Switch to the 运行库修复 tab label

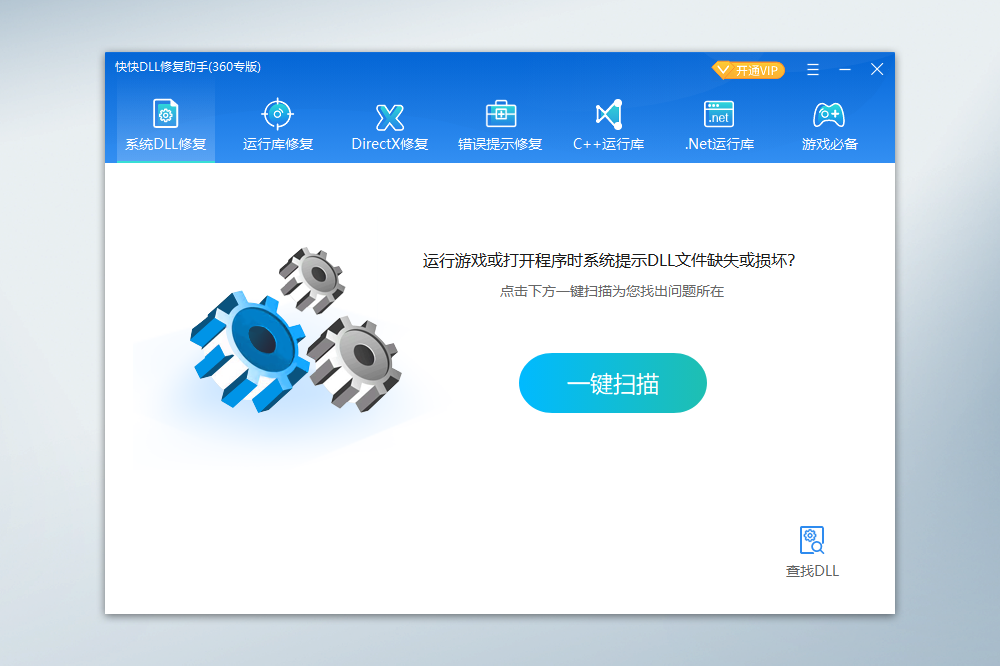click(278, 144)
